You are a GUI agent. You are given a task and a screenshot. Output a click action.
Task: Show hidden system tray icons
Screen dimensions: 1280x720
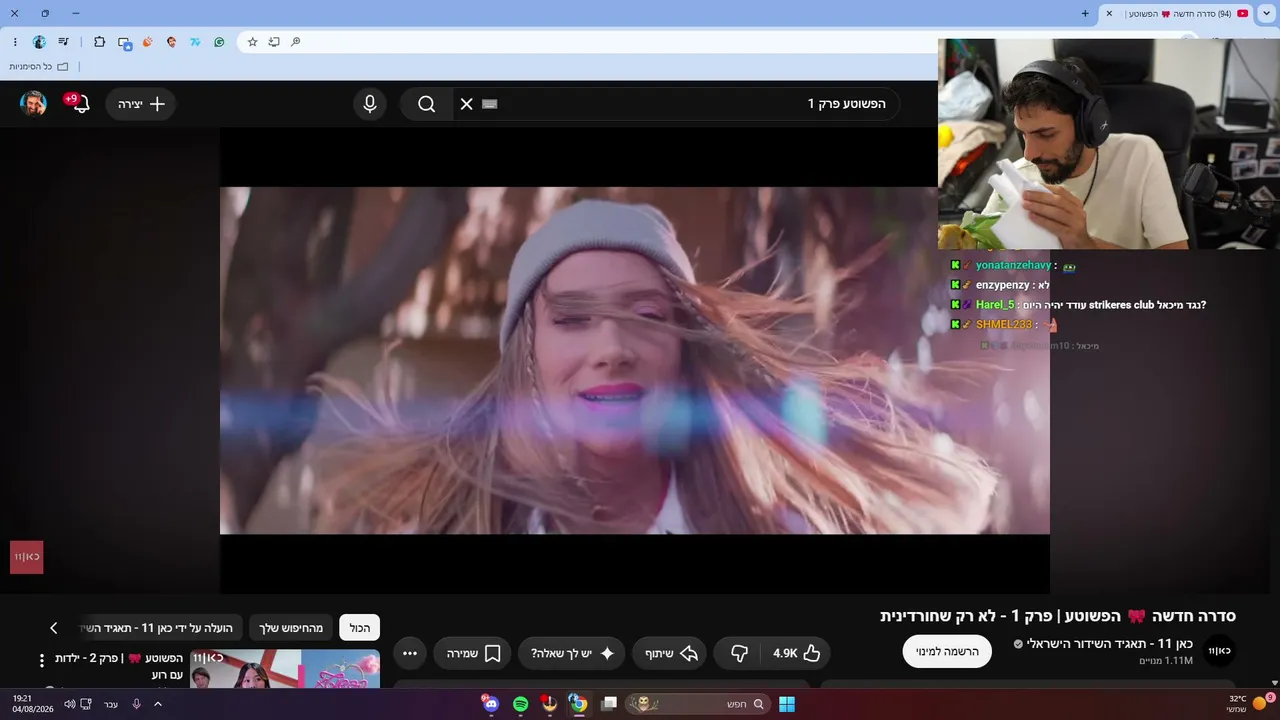pyautogui.click(x=157, y=704)
